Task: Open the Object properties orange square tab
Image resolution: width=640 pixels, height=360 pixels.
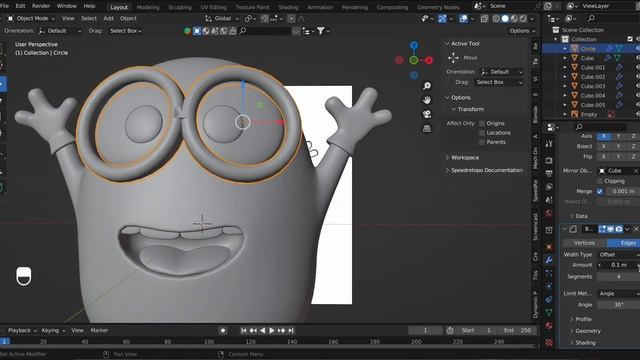Action: [549, 247]
